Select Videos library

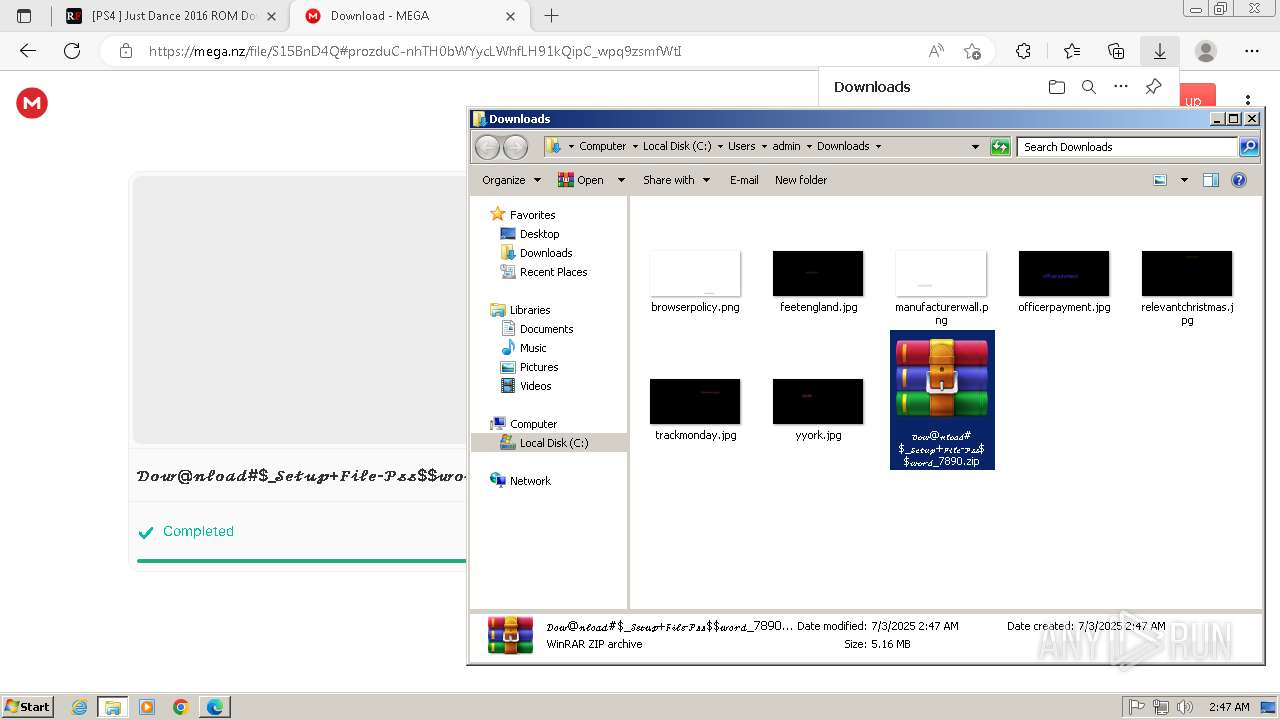pyautogui.click(x=535, y=386)
